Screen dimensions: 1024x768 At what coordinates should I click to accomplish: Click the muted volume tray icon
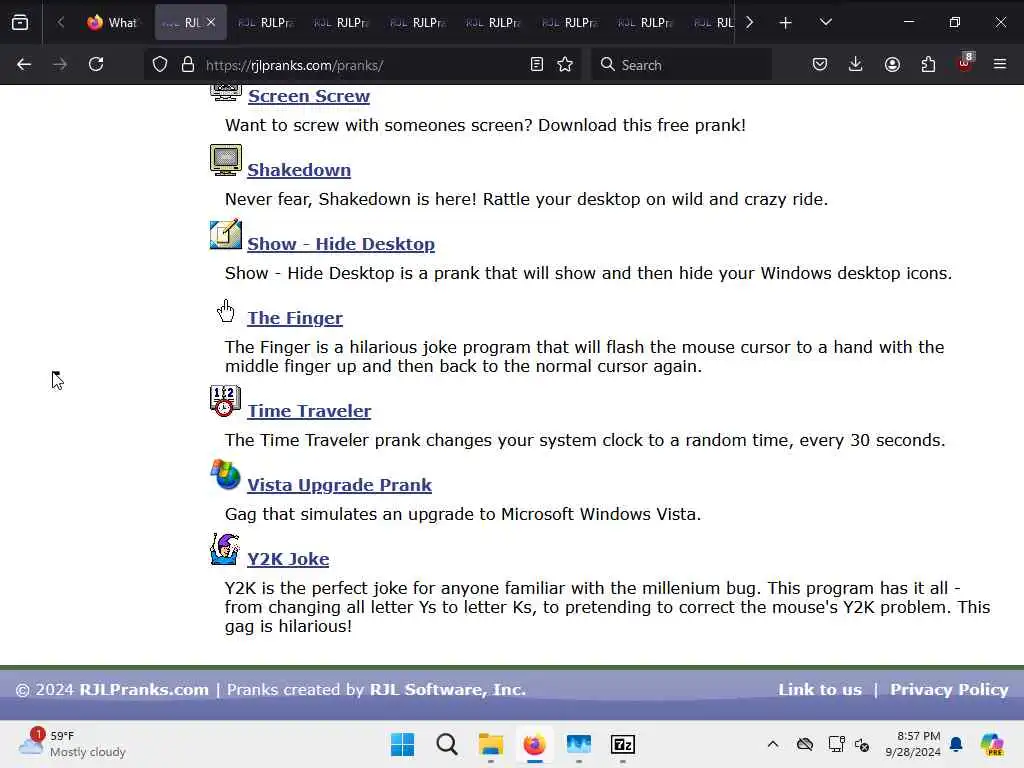(861, 744)
